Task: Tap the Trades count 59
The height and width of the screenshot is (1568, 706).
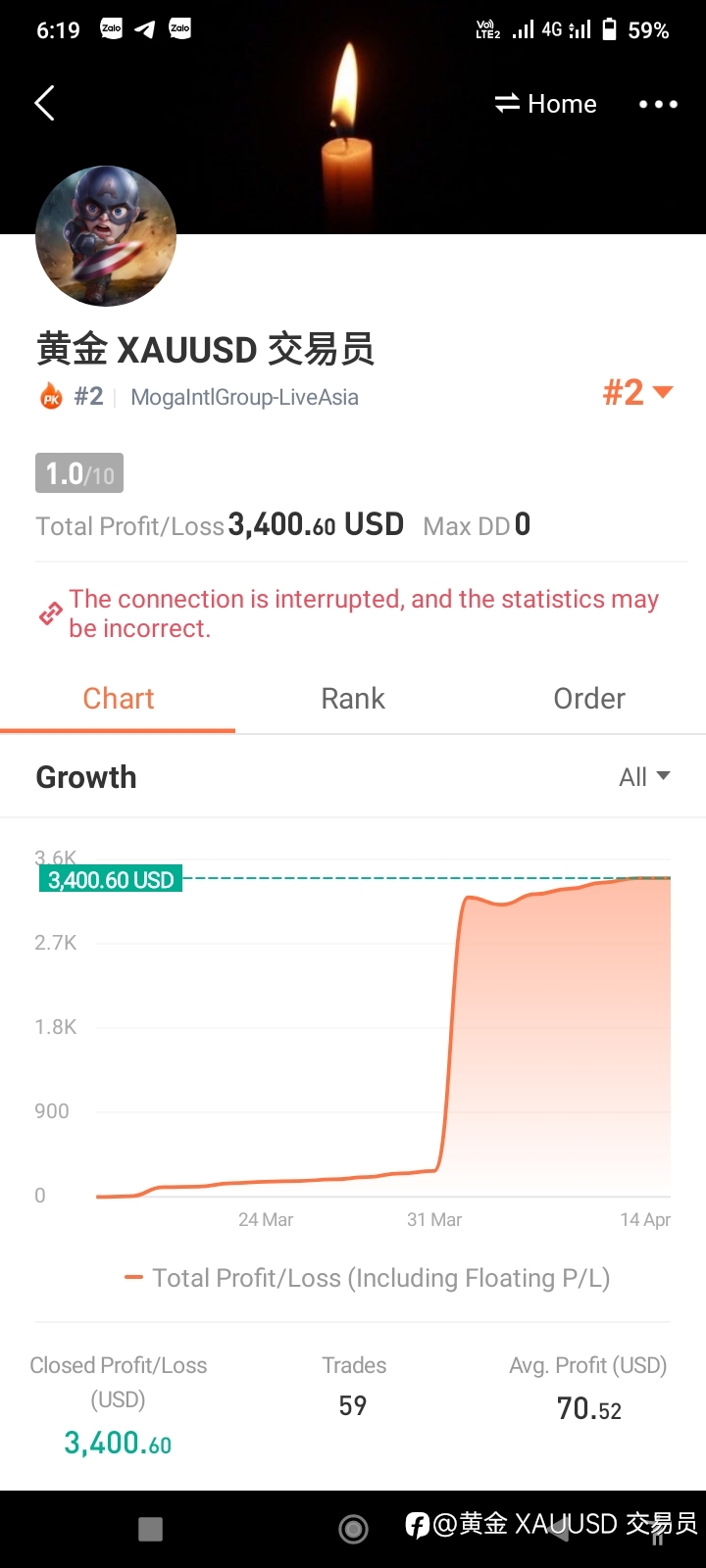Action: (x=353, y=1406)
